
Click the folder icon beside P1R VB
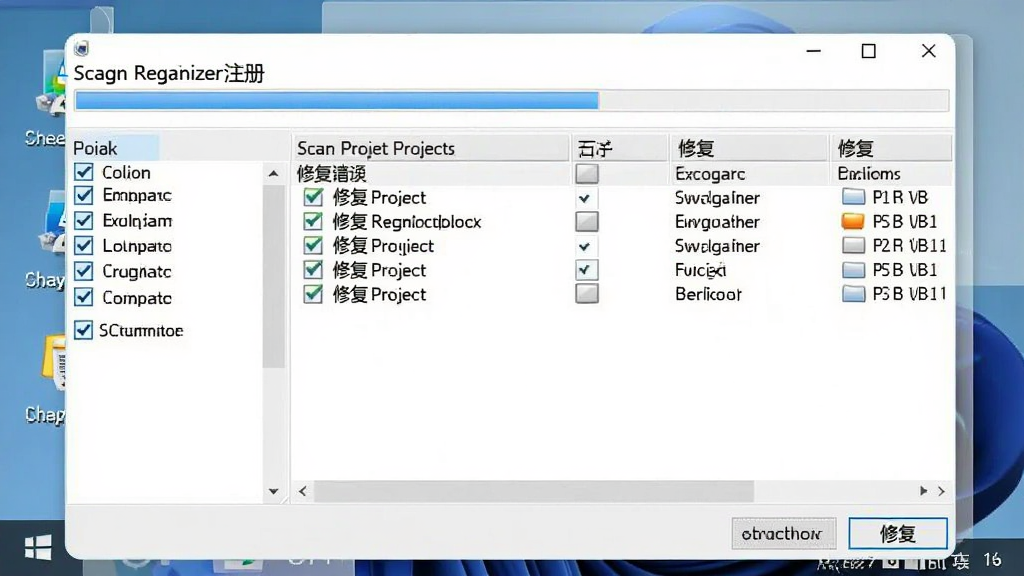click(853, 197)
